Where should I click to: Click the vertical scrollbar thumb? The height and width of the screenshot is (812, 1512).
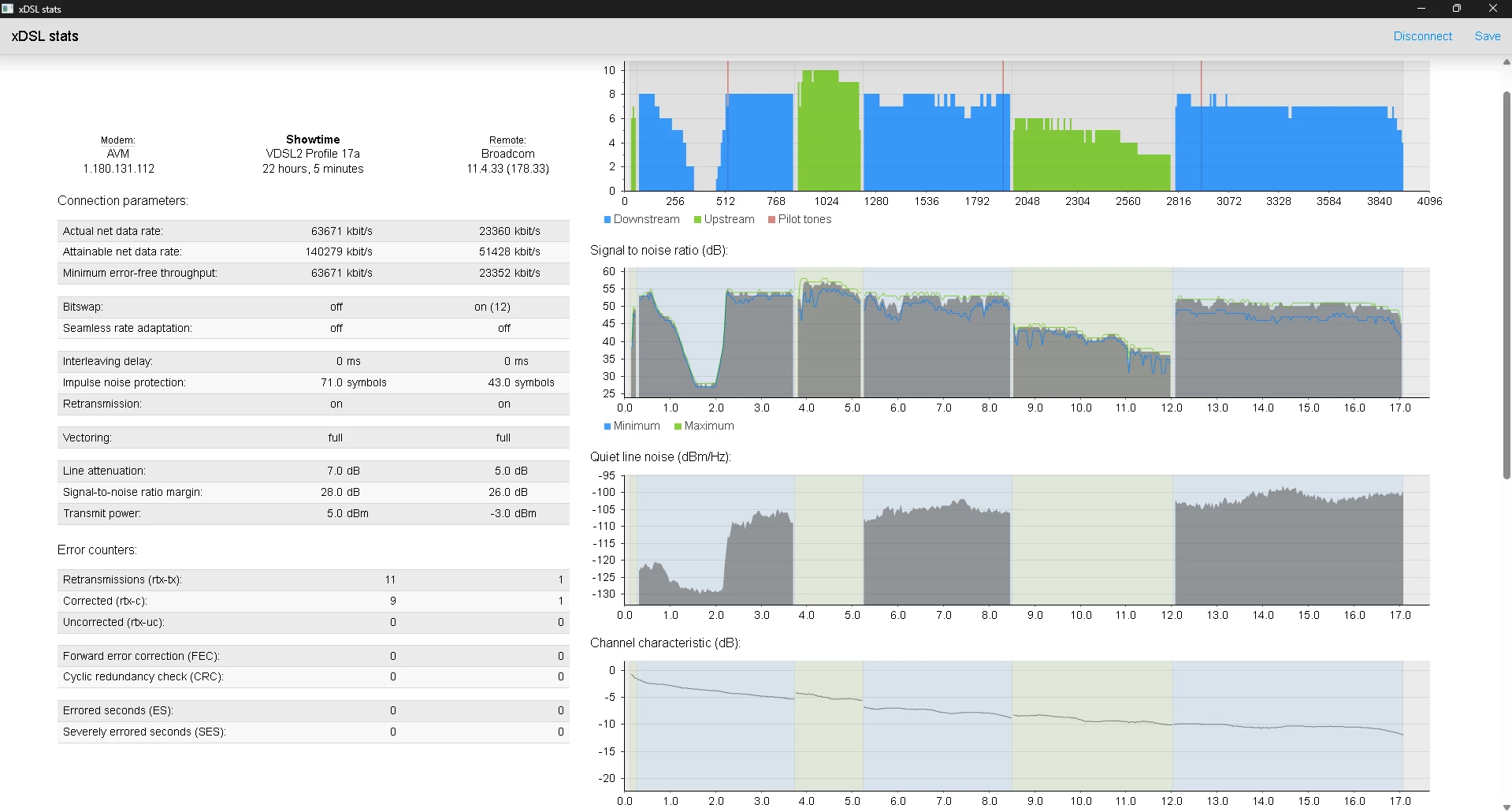coord(1506,284)
